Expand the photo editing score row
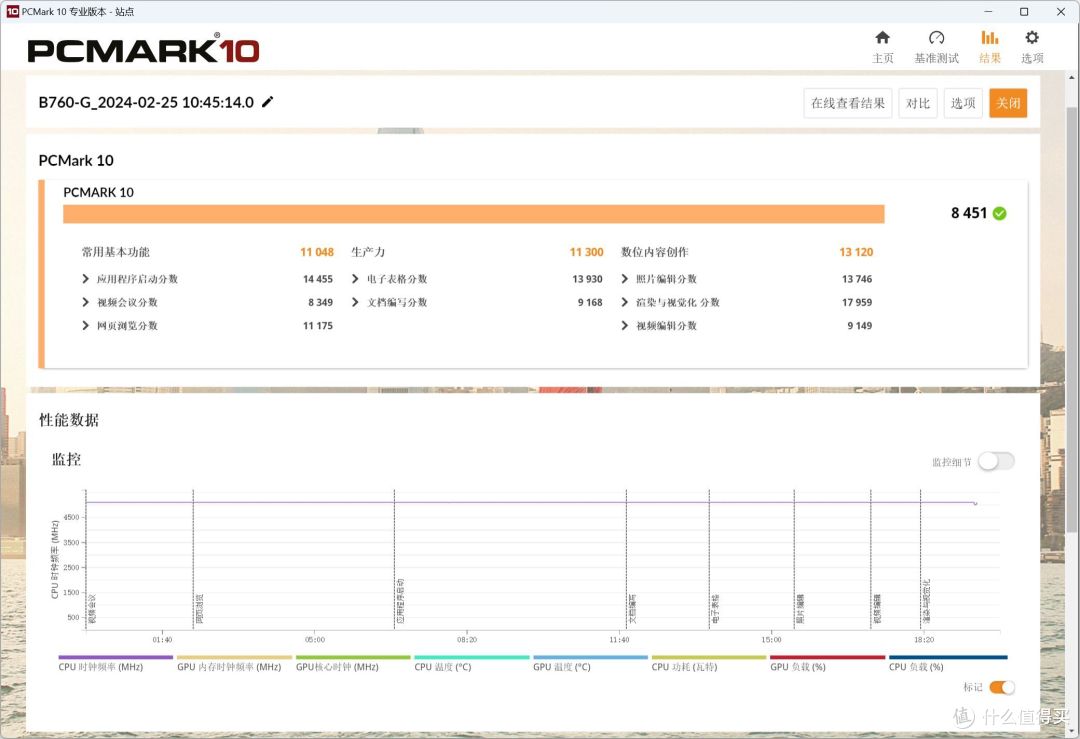 [x=625, y=279]
